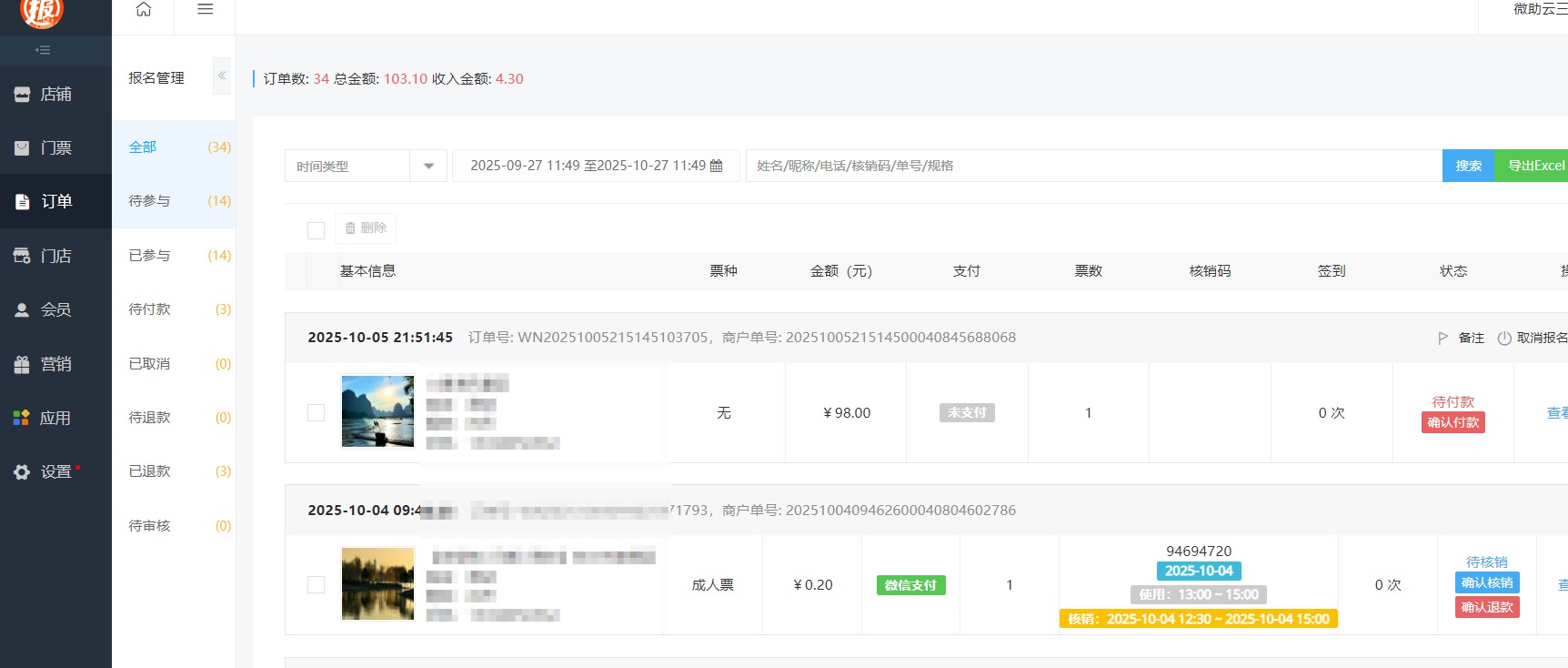Switch to the 待付款 filter tab

click(x=150, y=309)
